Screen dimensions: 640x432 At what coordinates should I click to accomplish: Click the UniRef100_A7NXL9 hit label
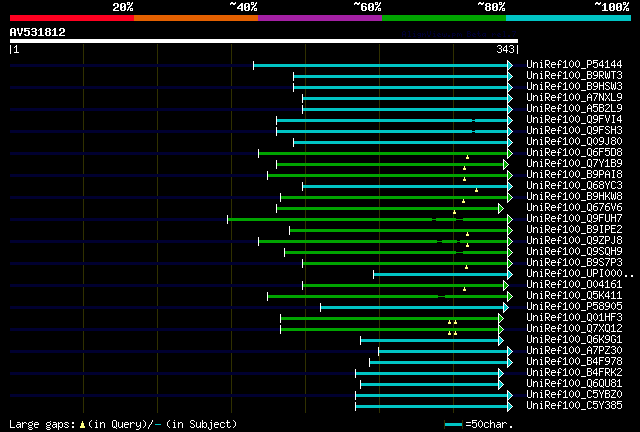(x=574, y=97)
